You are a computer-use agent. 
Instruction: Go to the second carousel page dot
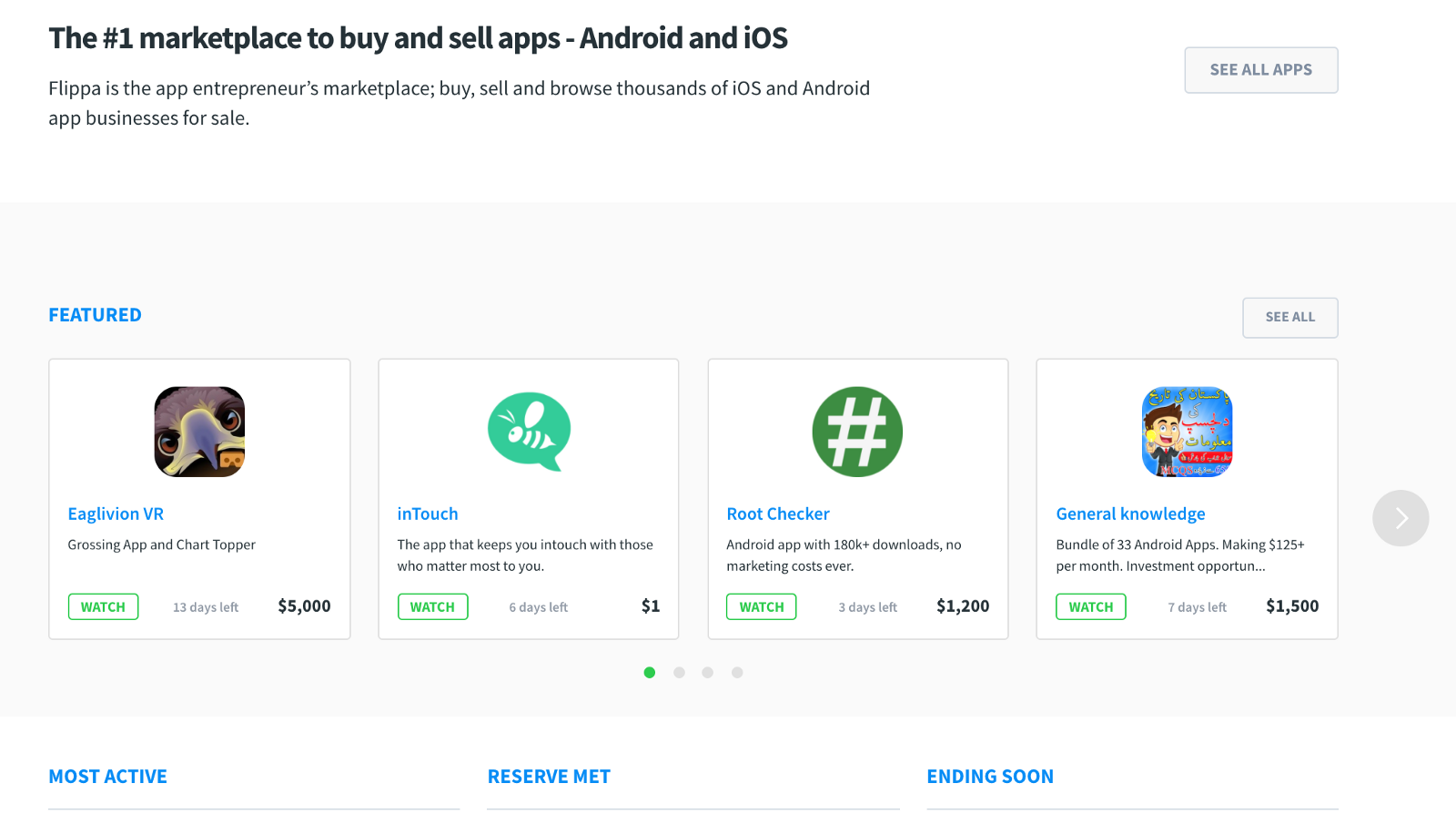pos(679,673)
